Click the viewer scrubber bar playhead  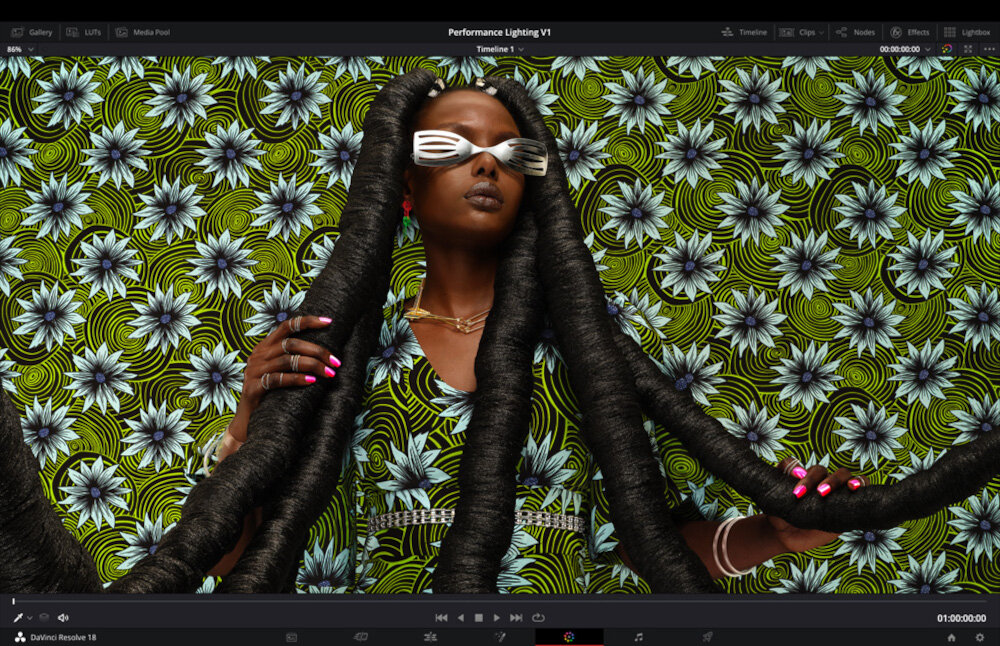click(x=13, y=601)
